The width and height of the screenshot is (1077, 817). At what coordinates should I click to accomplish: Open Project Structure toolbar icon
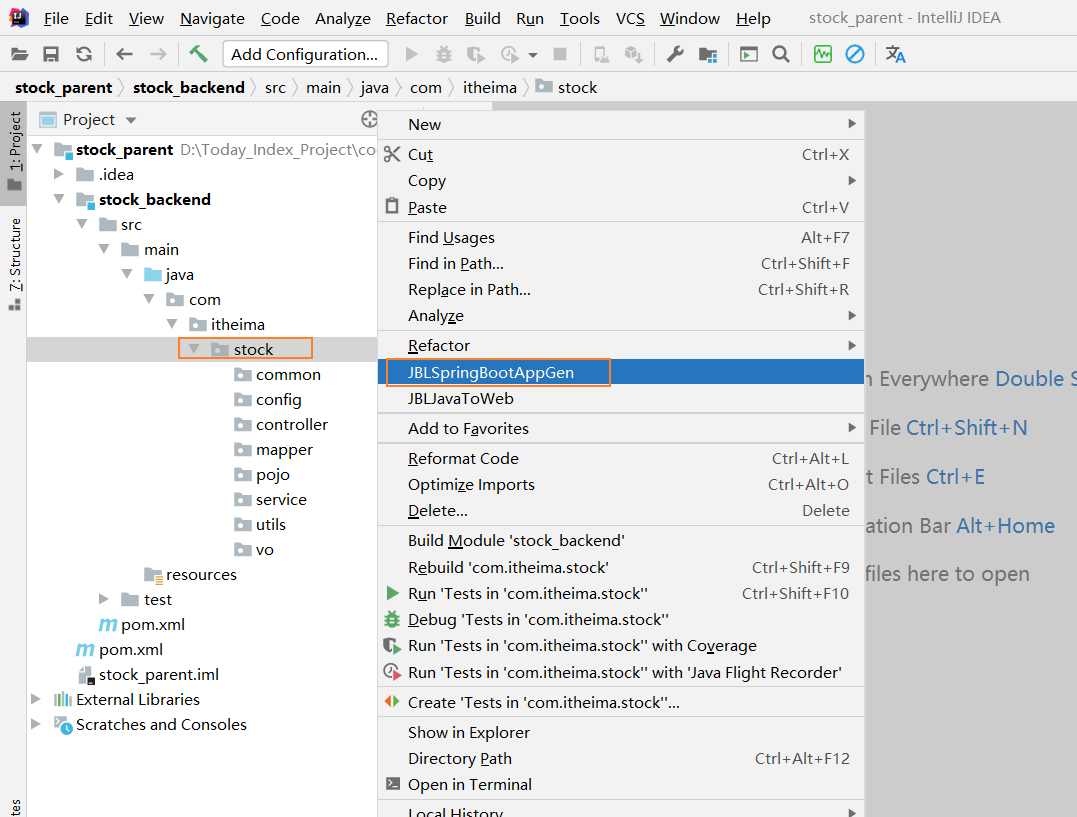click(x=708, y=54)
